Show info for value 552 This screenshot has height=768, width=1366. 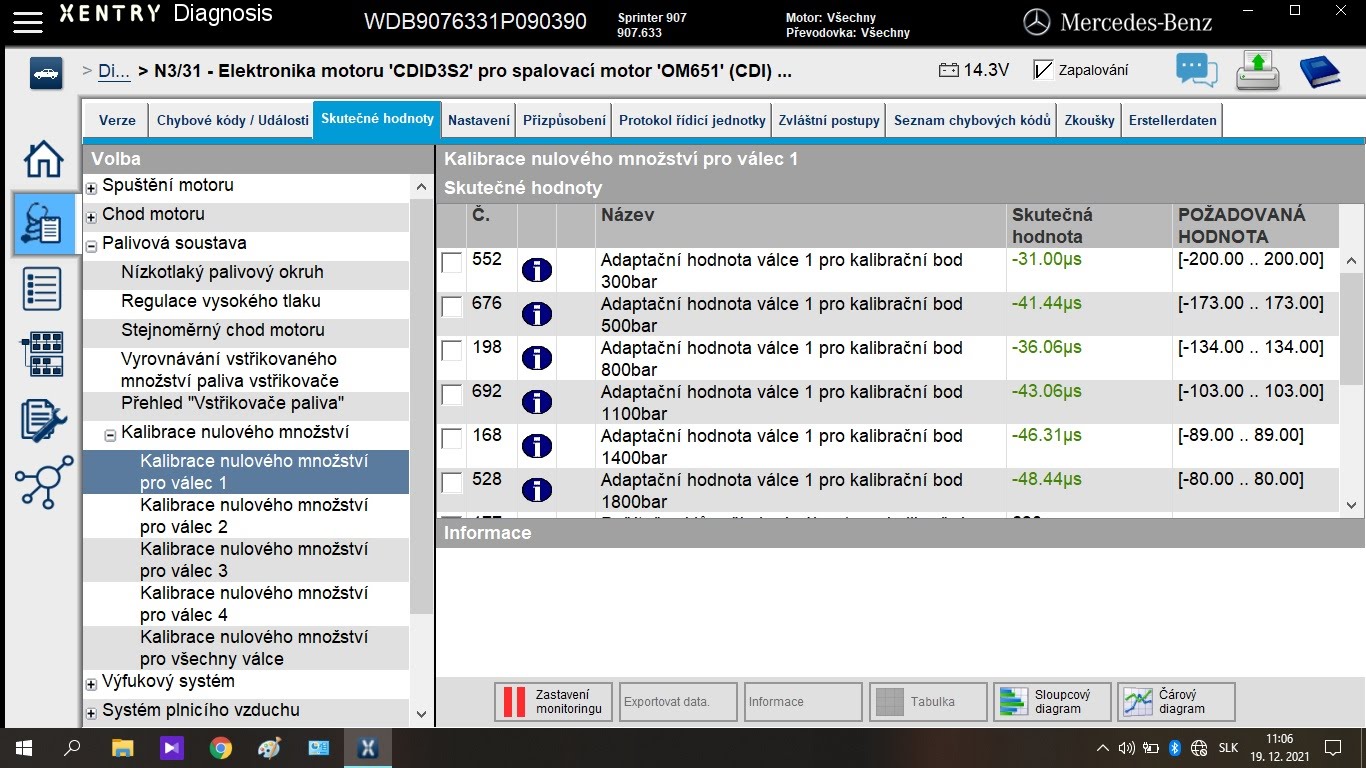(537, 270)
